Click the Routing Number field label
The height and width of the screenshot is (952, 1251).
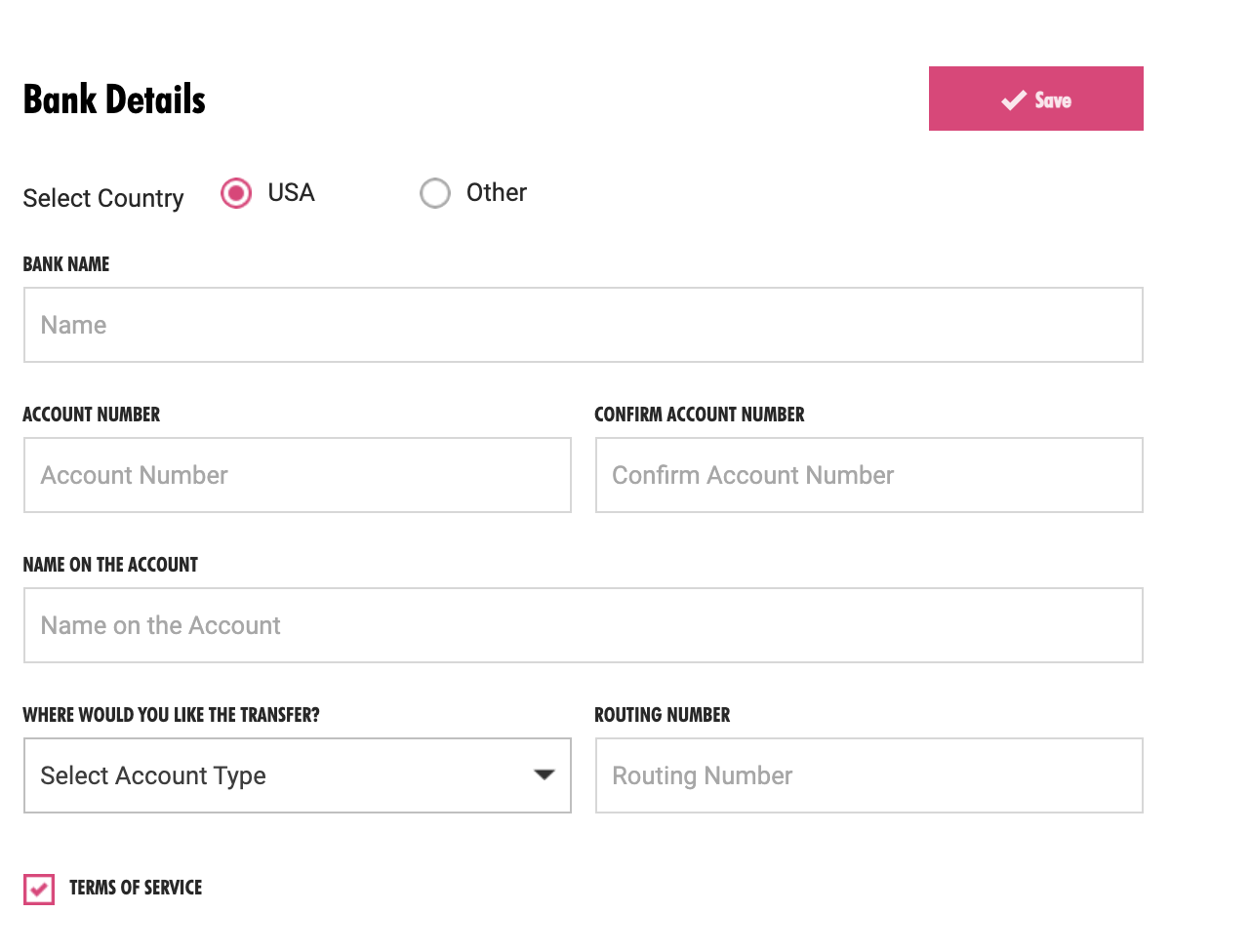pyautogui.click(x=663, y=715)
